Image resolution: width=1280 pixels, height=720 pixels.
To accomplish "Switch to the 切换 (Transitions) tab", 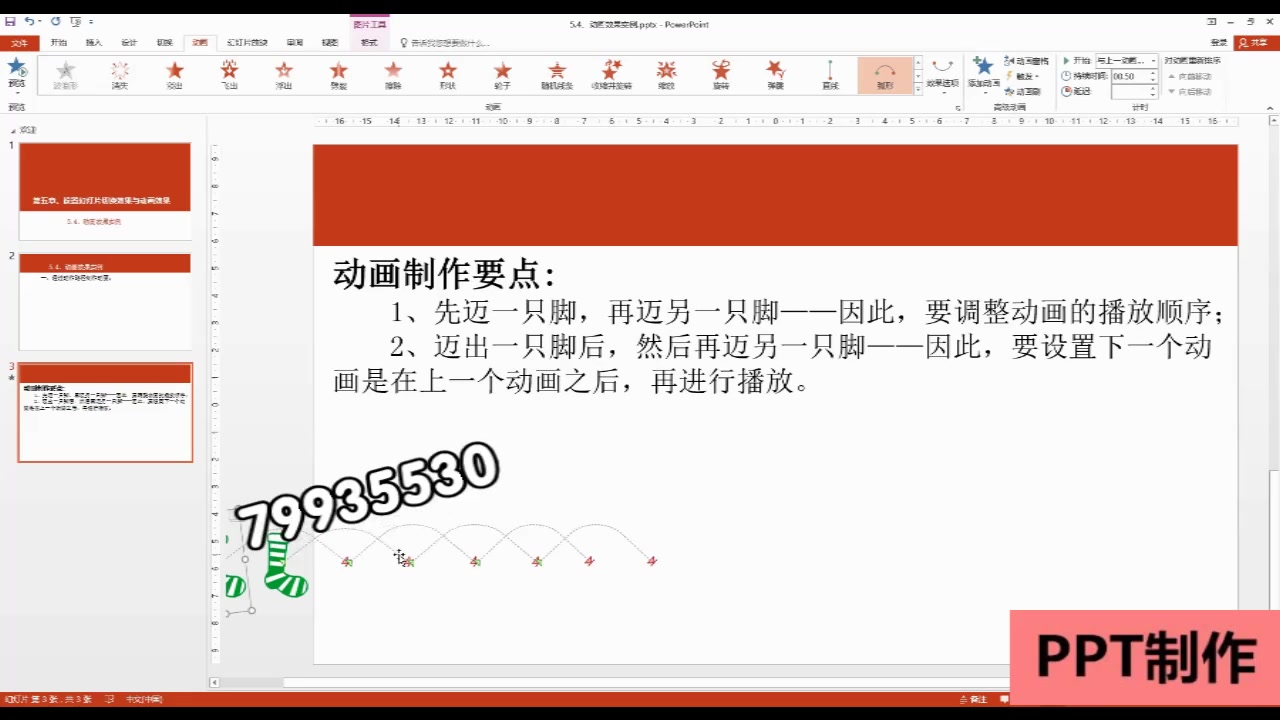I will click(165, 43).
